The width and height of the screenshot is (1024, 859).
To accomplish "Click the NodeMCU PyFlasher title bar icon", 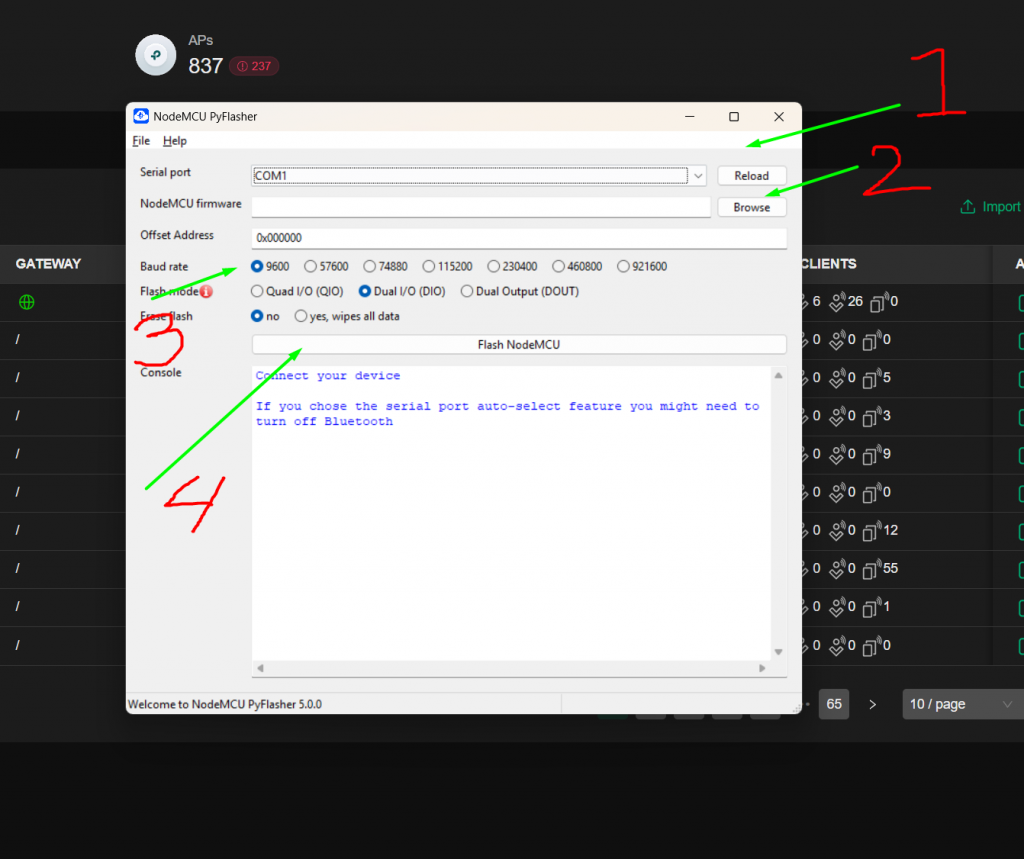I will click(x=141, y=116).
